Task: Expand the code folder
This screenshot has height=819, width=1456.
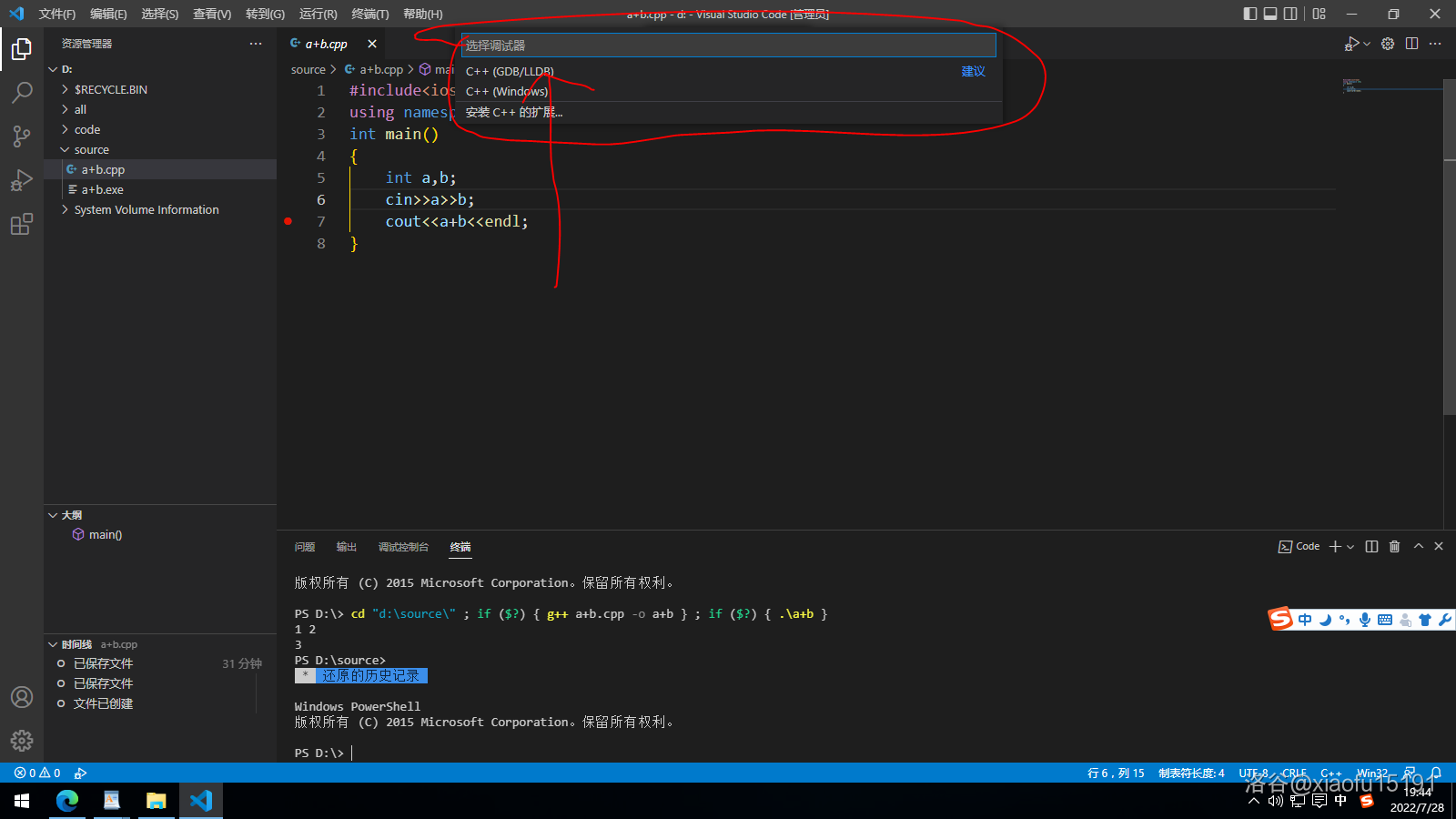Action: tap(160, 129)
